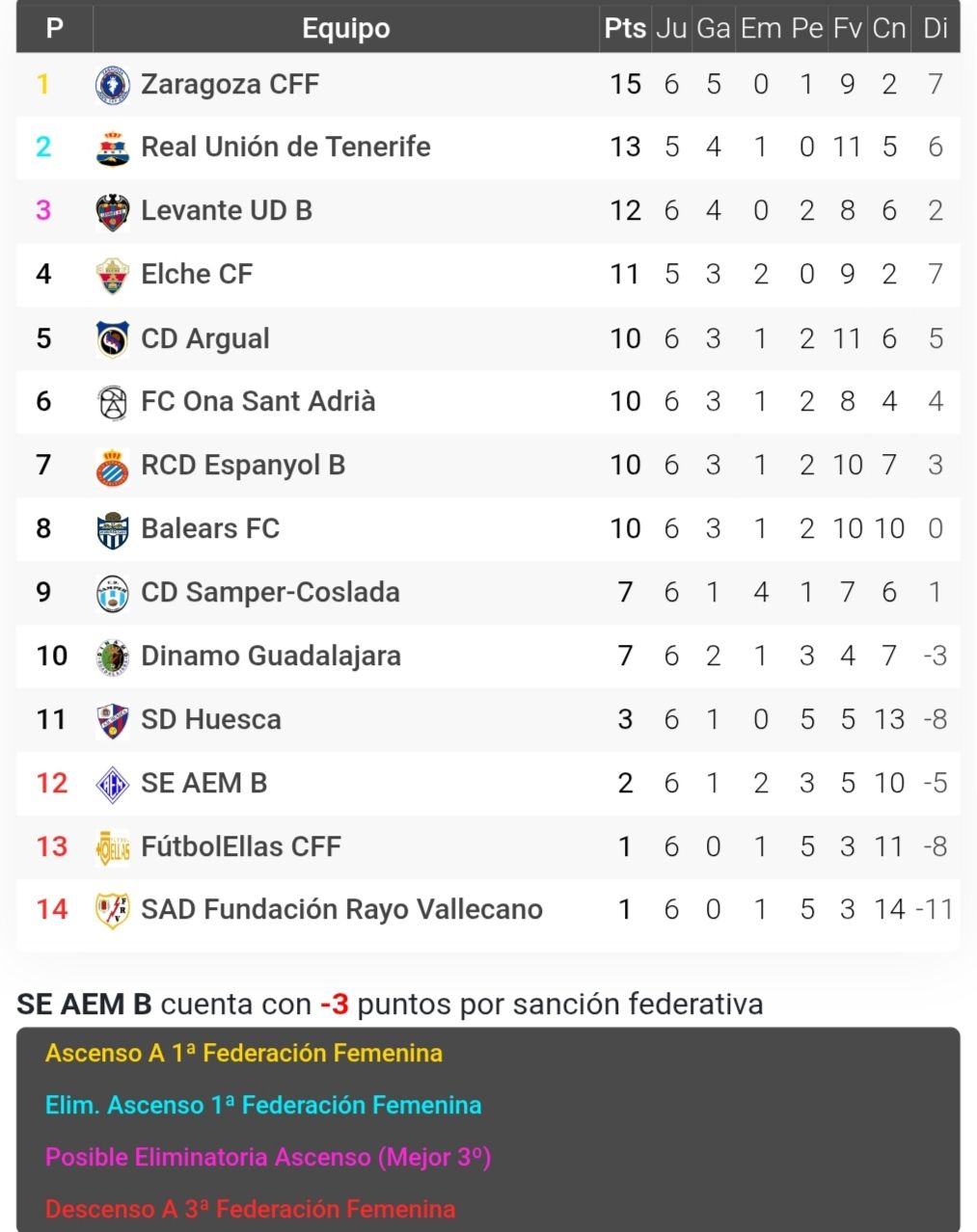Screen dimensions: 977x1232
Task: Click the RCD Espanyol B crest
Action: pyautogui.click(x=113, y=466)
